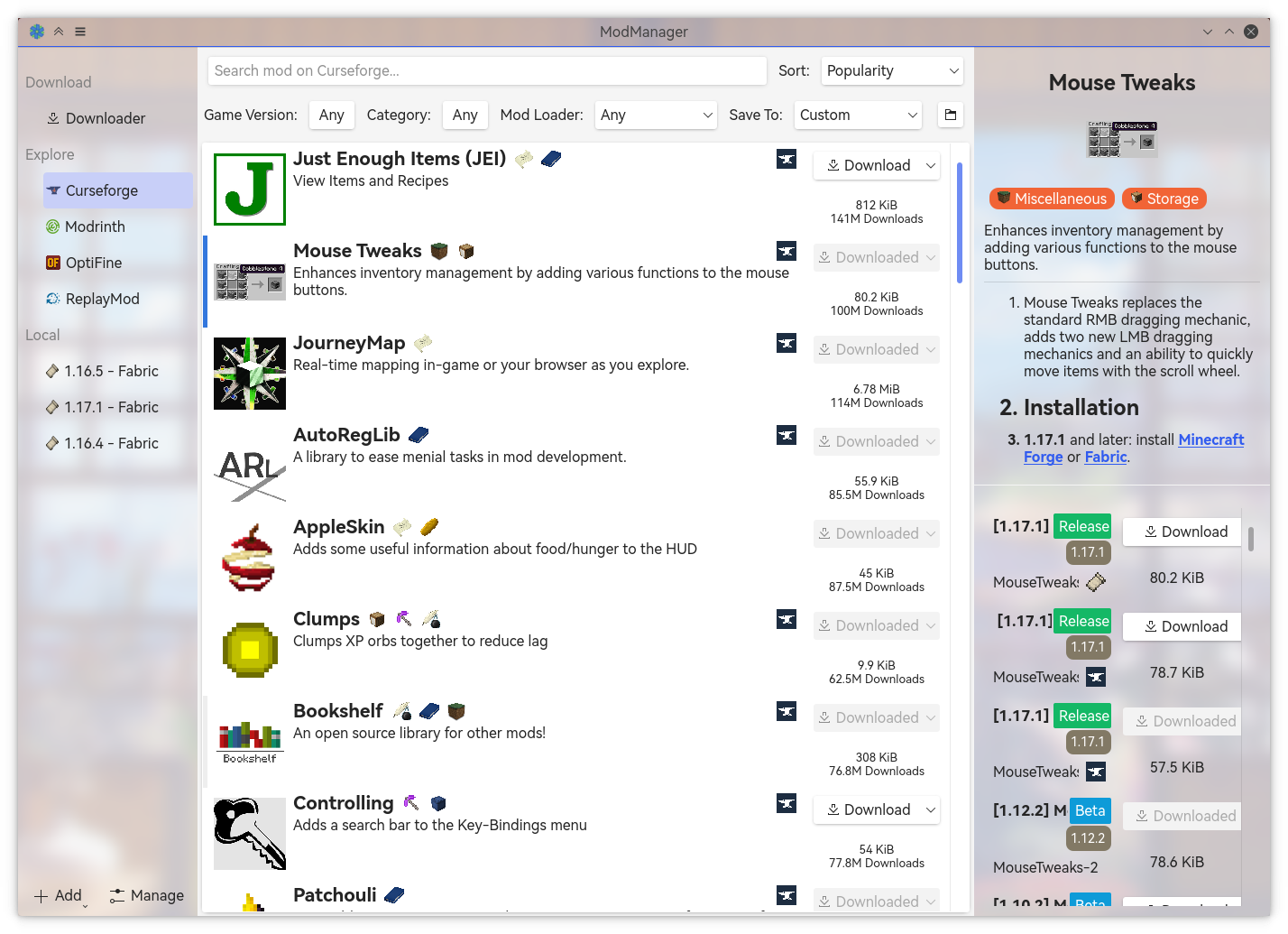Click the AppleSkin apple logo
Screen dimensions: 1288x934
click(x=250, y=558)
